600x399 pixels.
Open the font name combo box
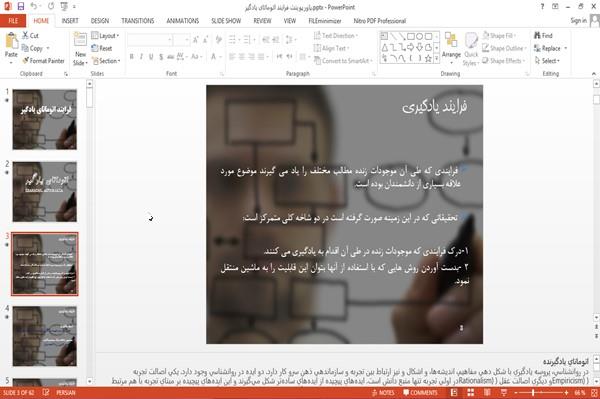pyautogui.click(x=149, y=40)
